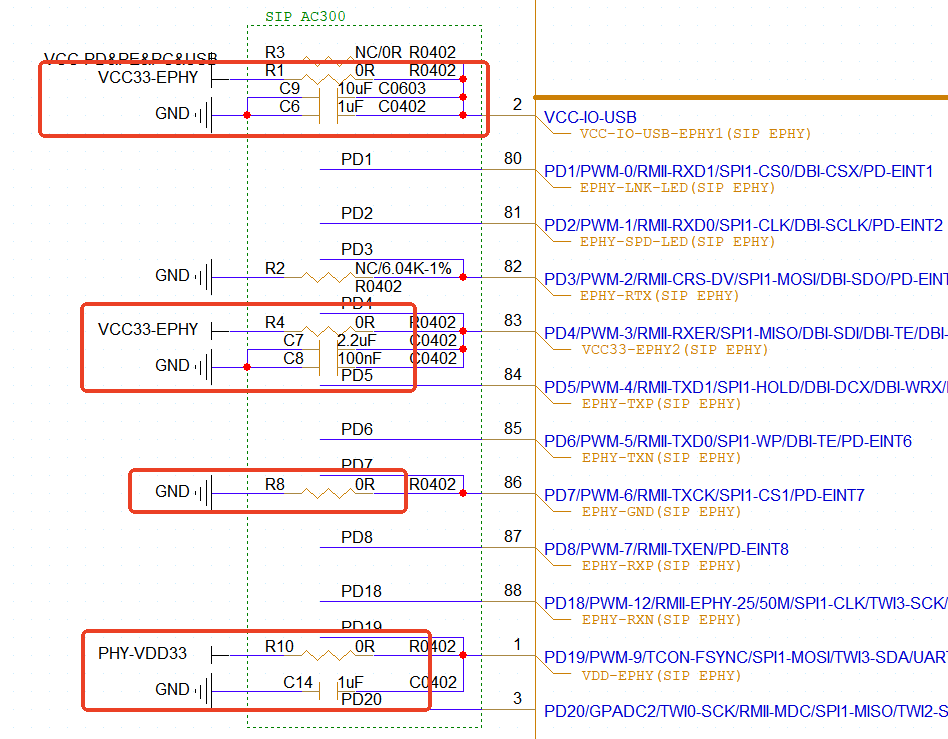Click the C9 10uF capacitor symbol
Screen dimensions: 948x739
click(328, 97)
